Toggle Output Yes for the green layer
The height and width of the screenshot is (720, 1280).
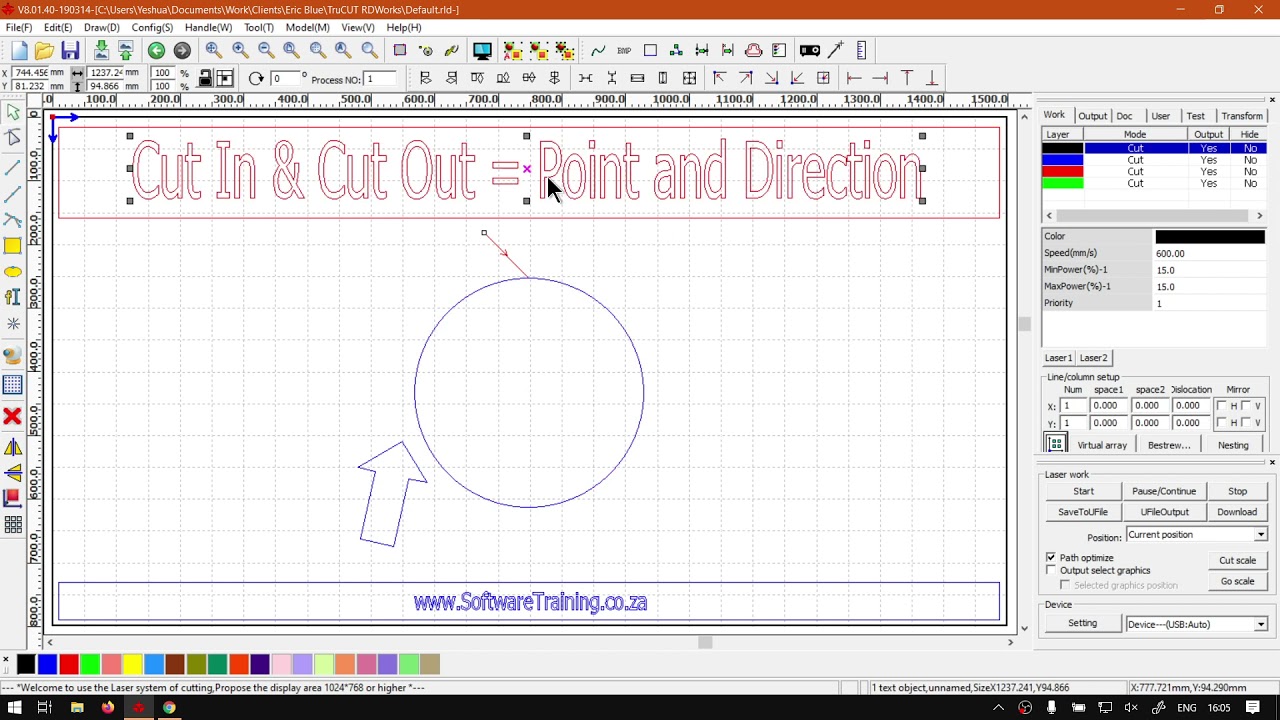[1209, 184]
